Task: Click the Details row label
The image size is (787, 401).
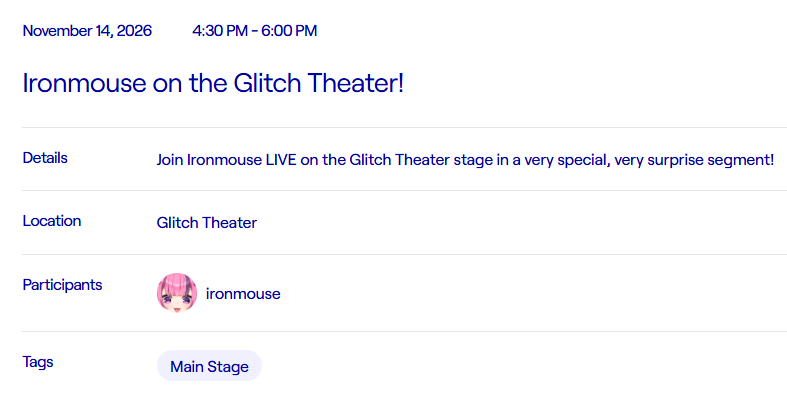Action: (x=45, y=158)
